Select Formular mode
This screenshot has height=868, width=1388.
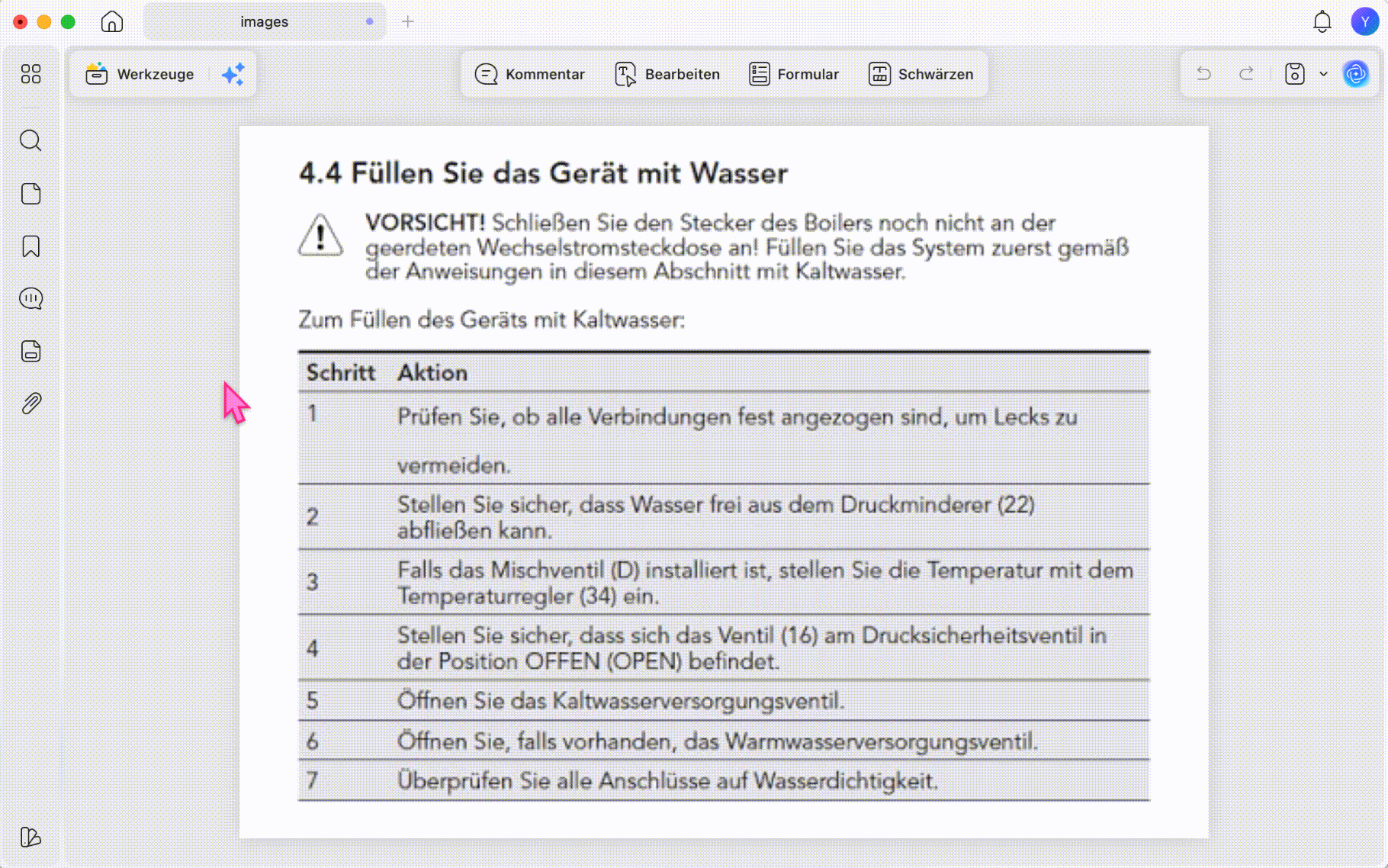pos(793,74)
